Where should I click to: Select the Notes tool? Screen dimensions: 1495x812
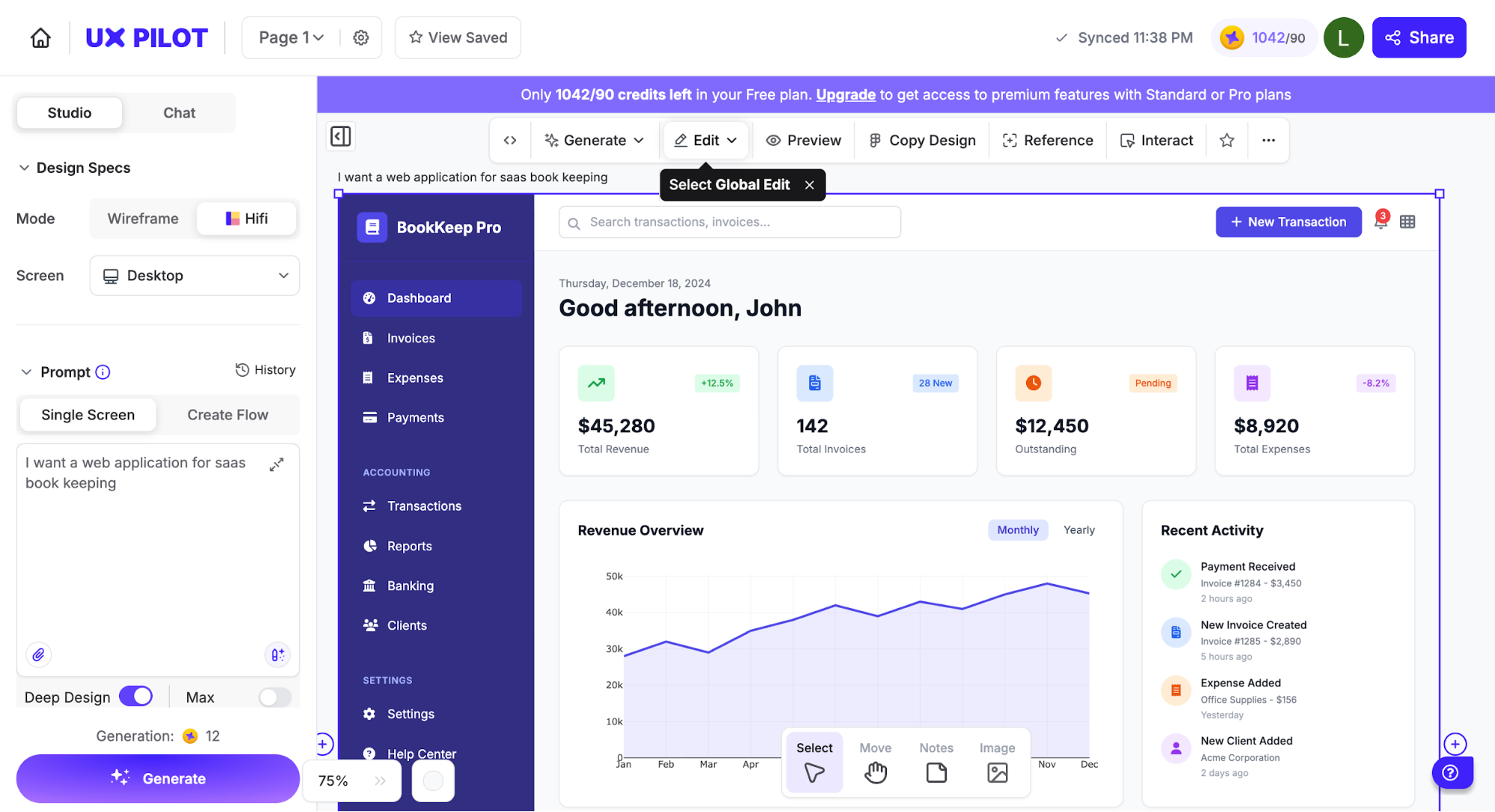tap(936, 761)
